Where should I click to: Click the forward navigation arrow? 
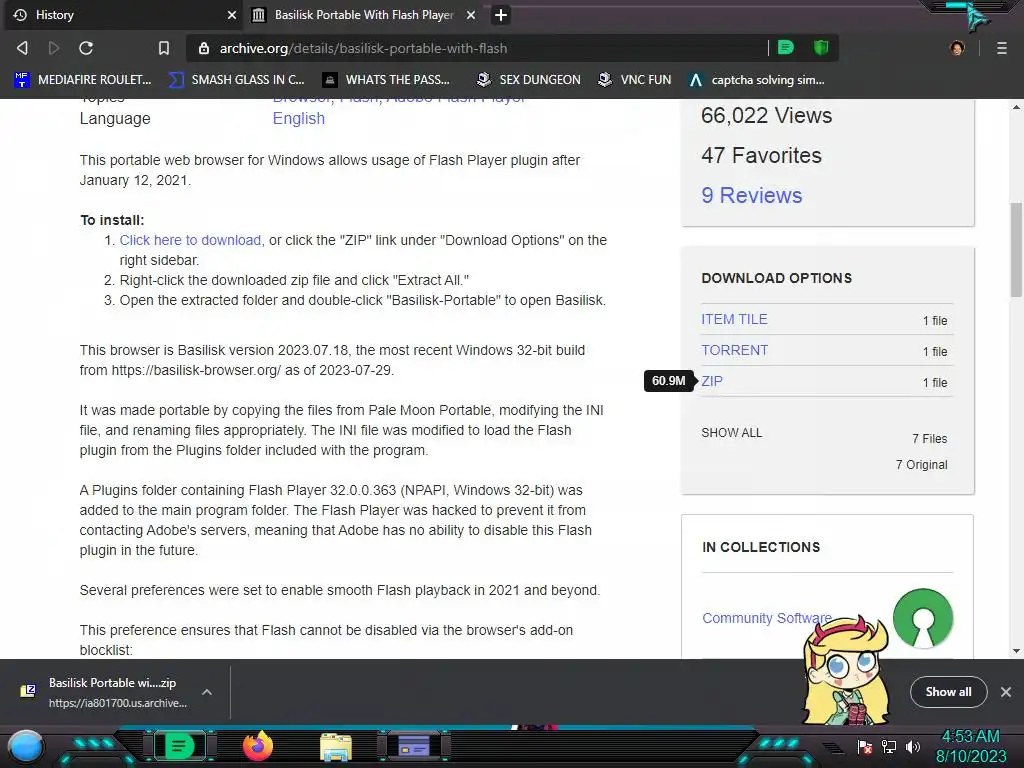pos(54,48)
